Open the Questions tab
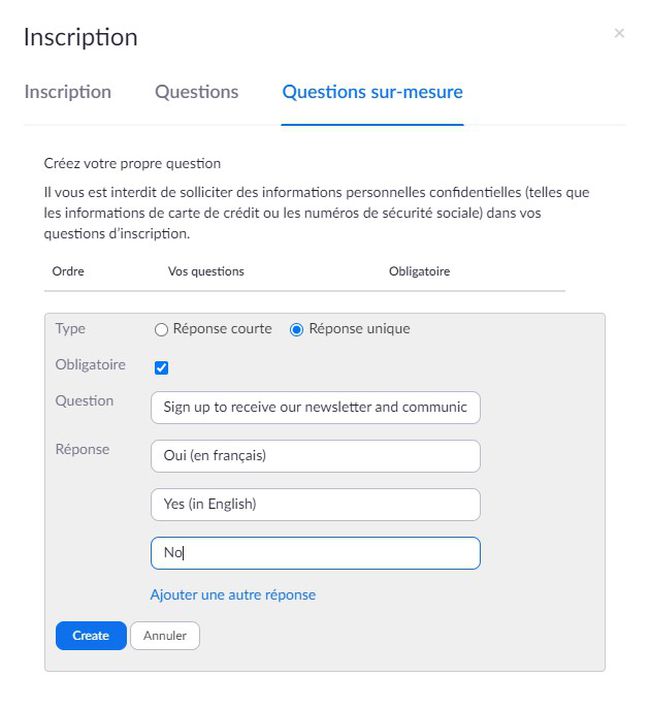 click(197, 92)
